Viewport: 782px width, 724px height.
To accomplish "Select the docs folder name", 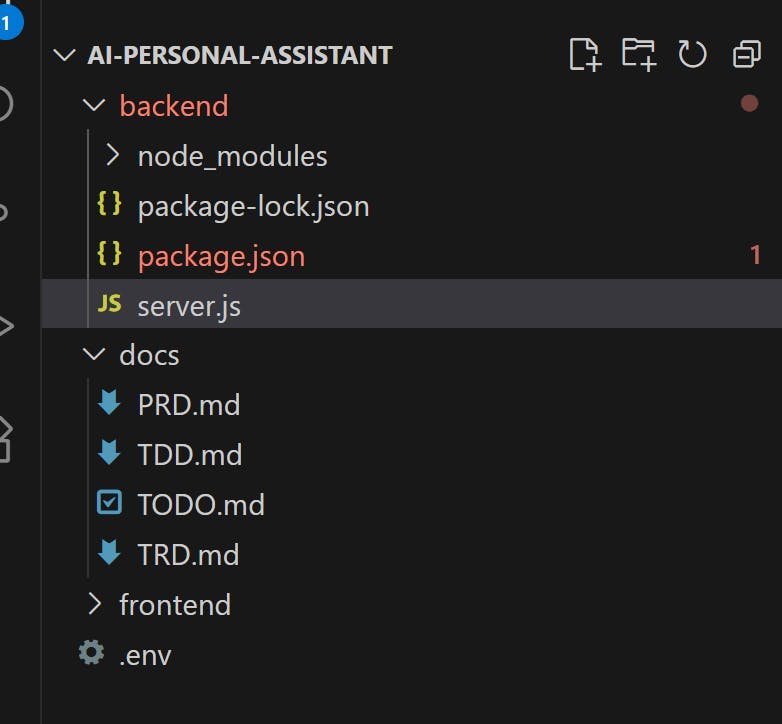I will pyautogui.click(x=149, y=355).
